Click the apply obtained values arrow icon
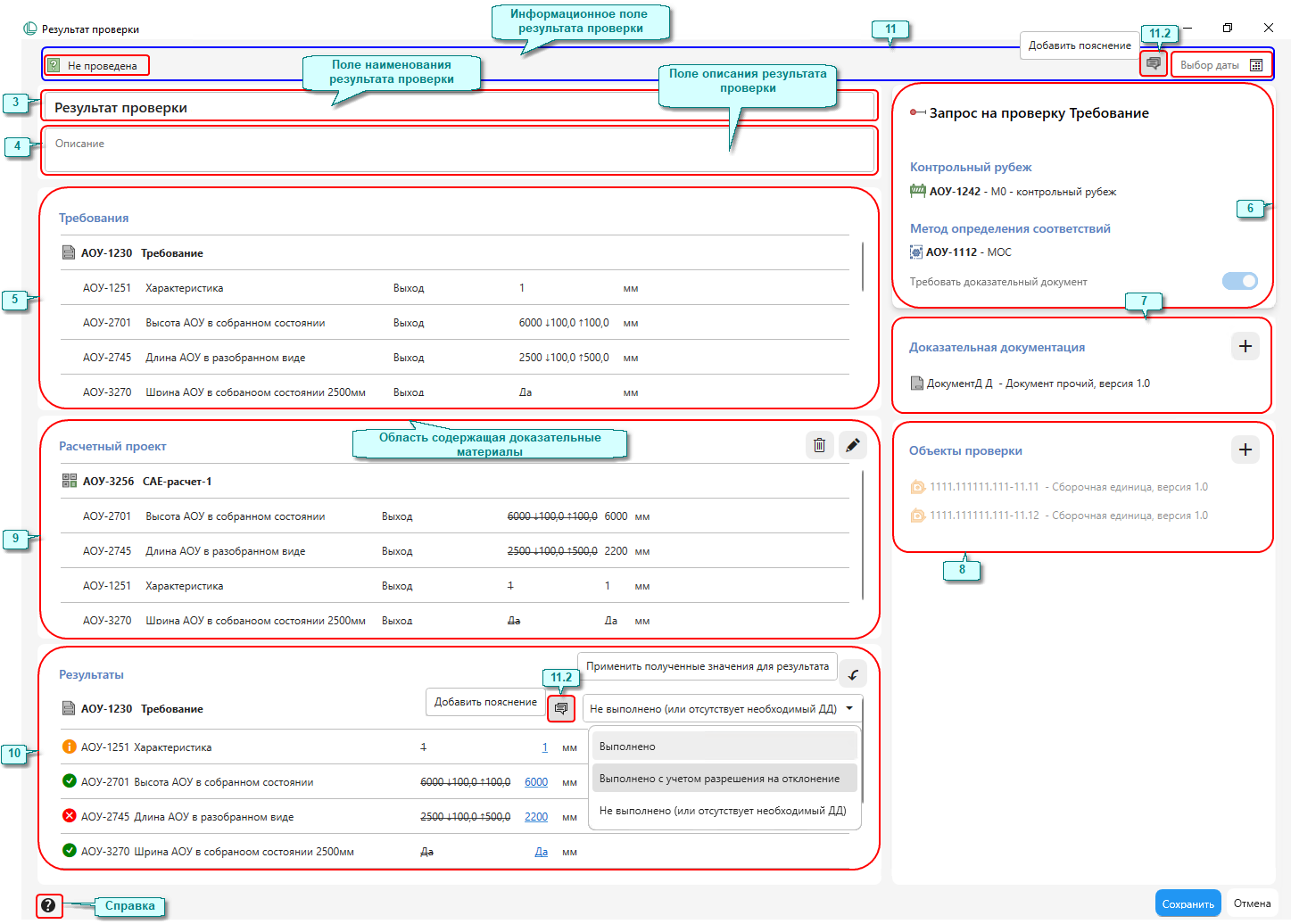1291x924 pixels. pyautogui.click(x=853, y=675)
